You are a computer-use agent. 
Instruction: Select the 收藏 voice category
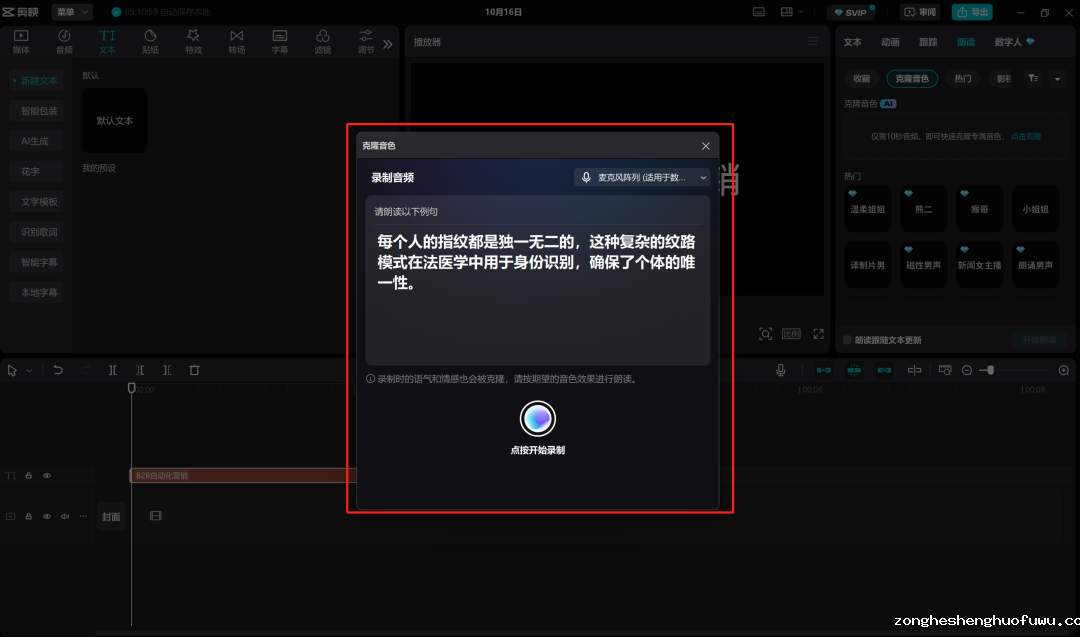862,79
